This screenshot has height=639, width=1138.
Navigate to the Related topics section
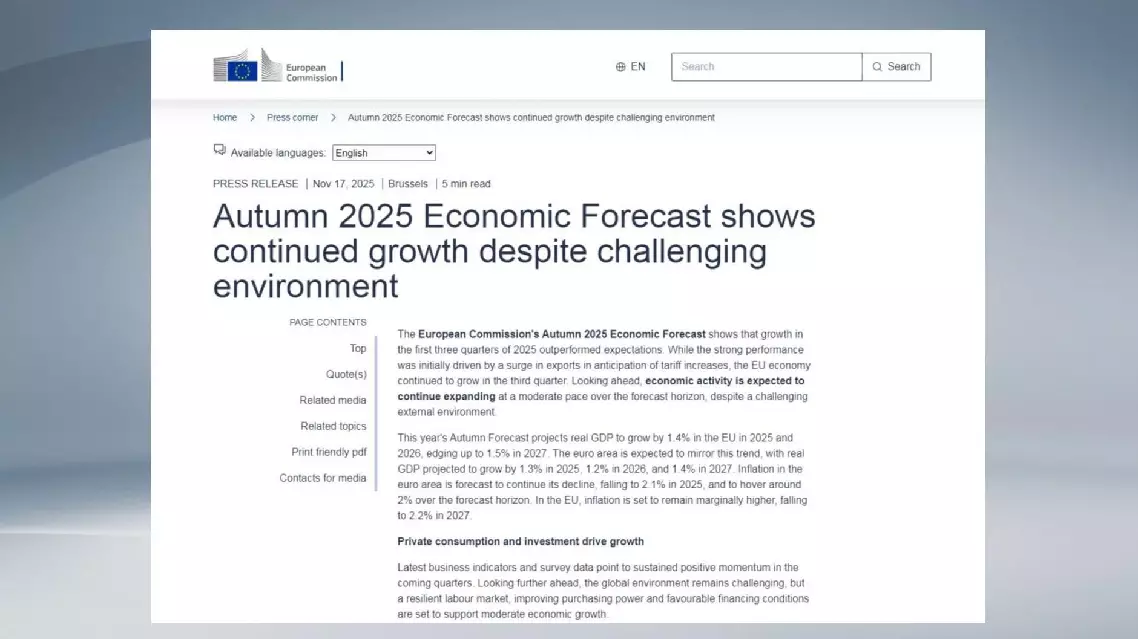point(333,427)
